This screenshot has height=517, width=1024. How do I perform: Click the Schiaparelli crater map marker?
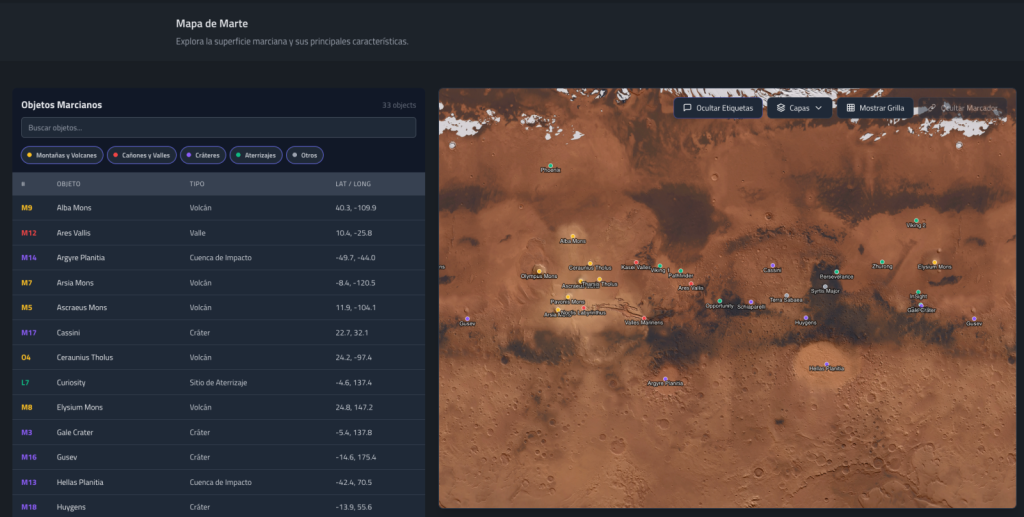coord(751,302)
